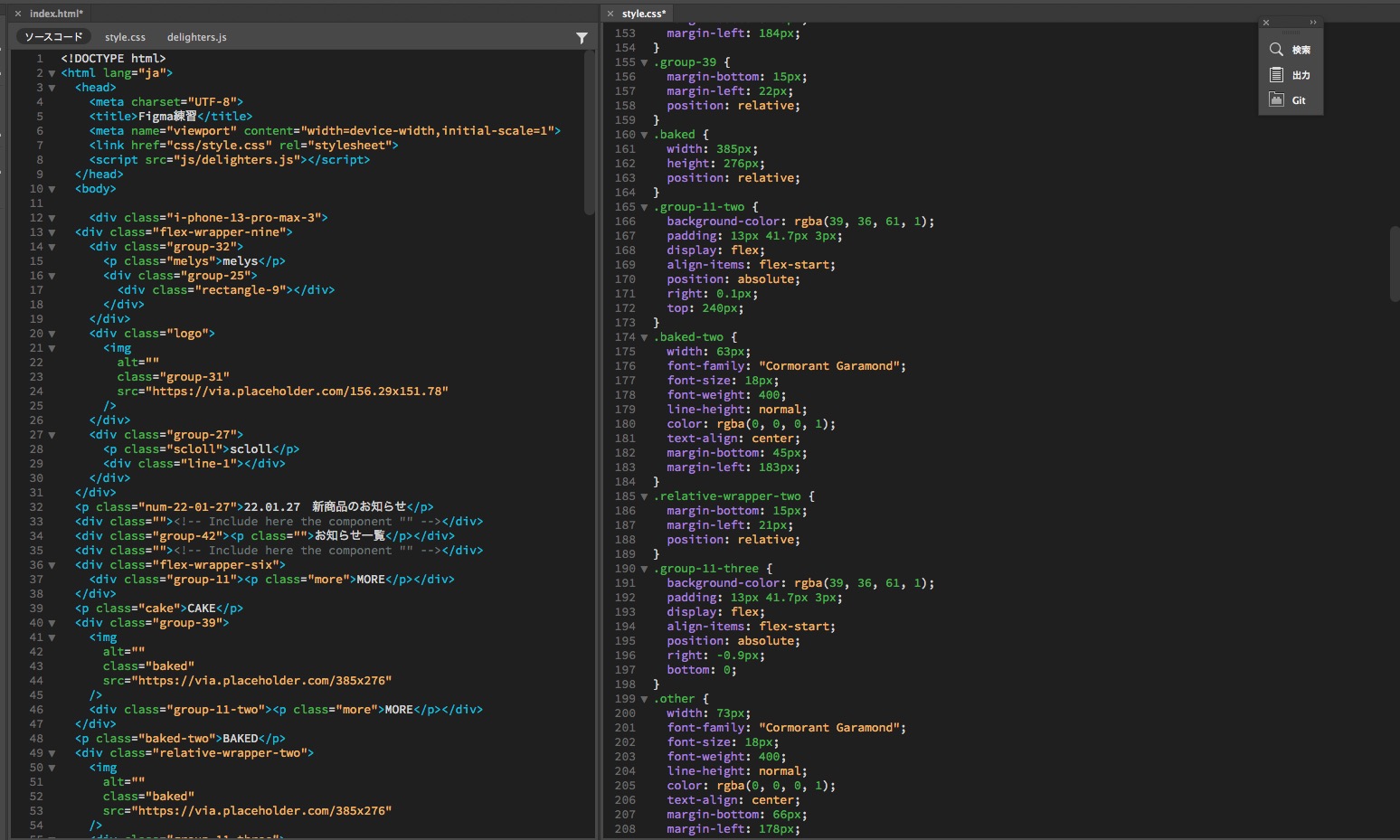The height and width of the screenshot is (840, 1400).
Task: Click the HTML pane vertical scrollbar
Action: coord(590,133)
